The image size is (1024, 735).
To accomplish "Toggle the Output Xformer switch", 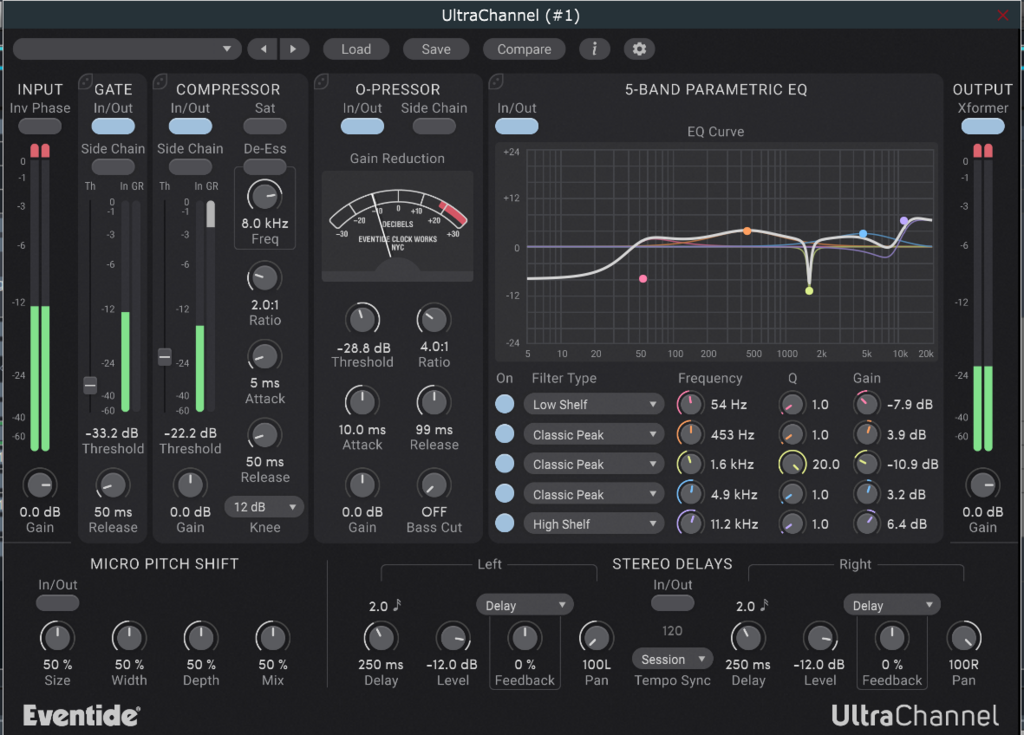I will coord(983,126).
